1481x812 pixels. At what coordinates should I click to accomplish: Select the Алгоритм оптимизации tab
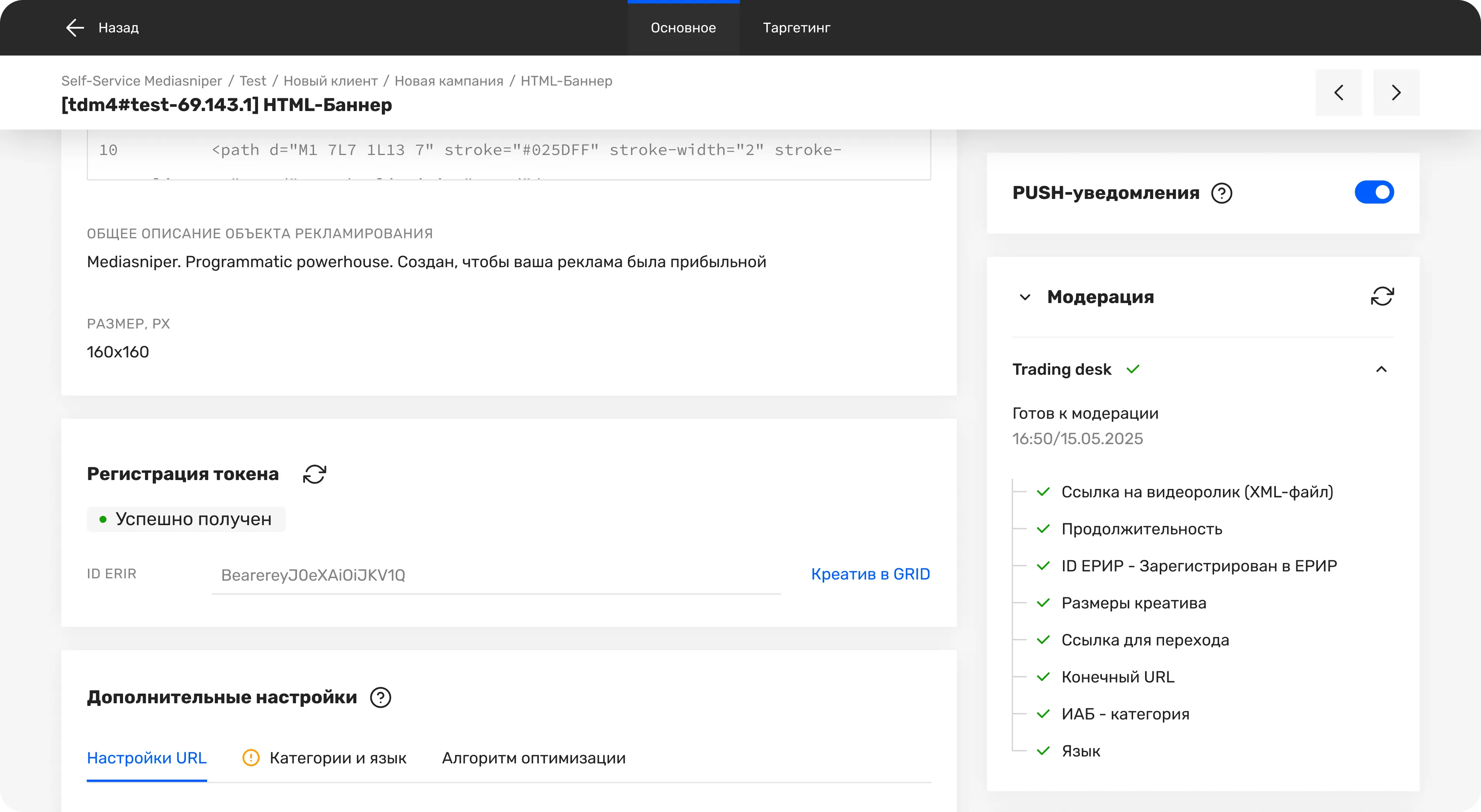(x=533, y=757)
